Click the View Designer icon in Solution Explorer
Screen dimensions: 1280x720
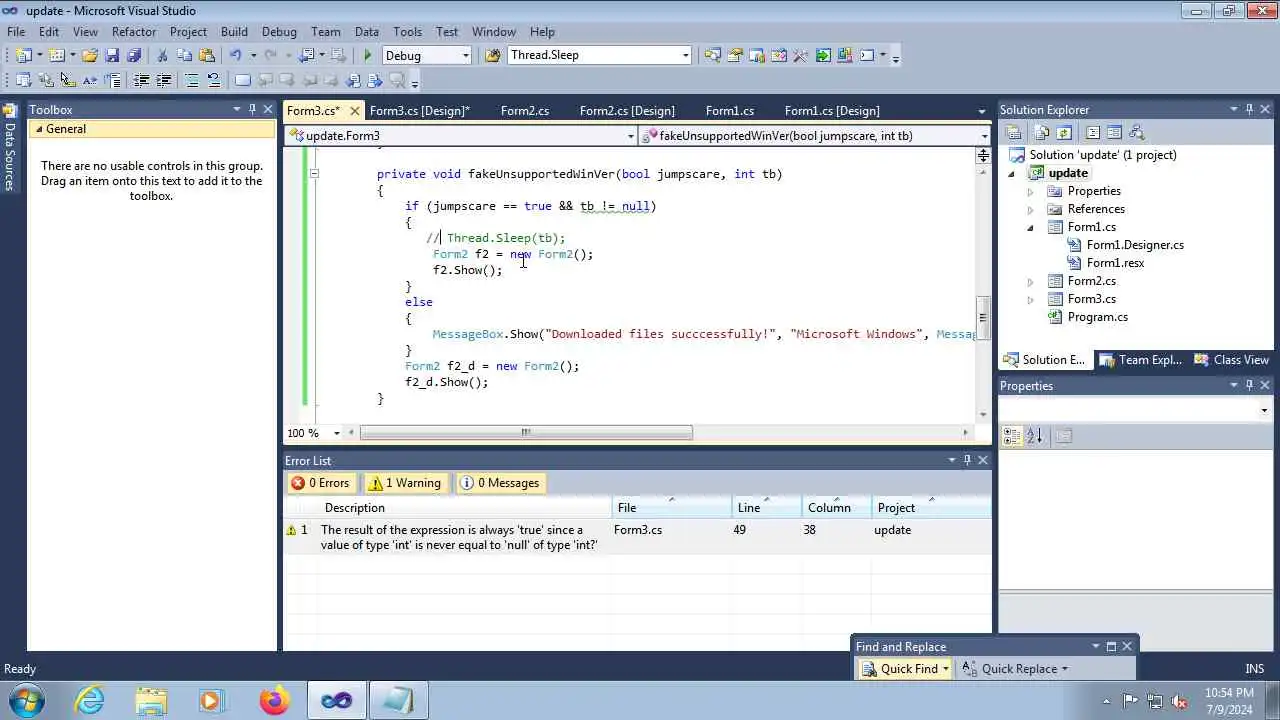1114,132
